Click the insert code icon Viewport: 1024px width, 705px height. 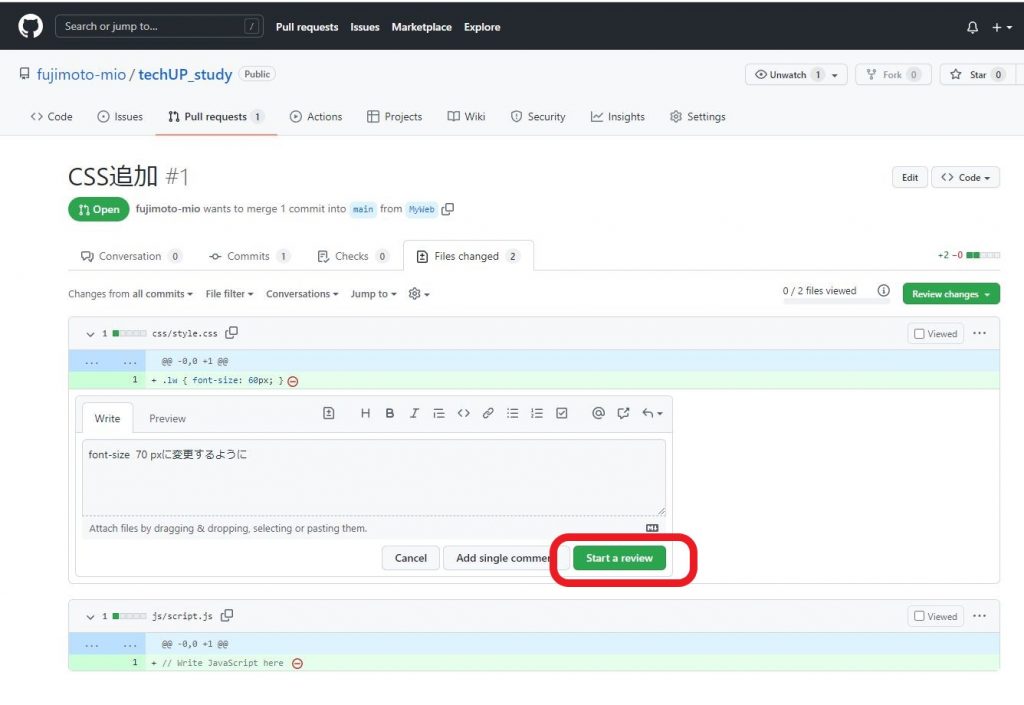coord(463,413)
